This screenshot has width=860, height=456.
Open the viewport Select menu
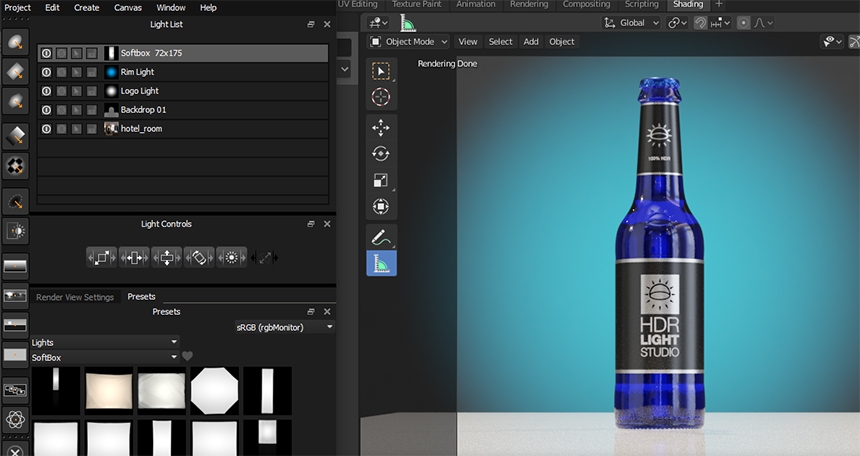(500, 42)
